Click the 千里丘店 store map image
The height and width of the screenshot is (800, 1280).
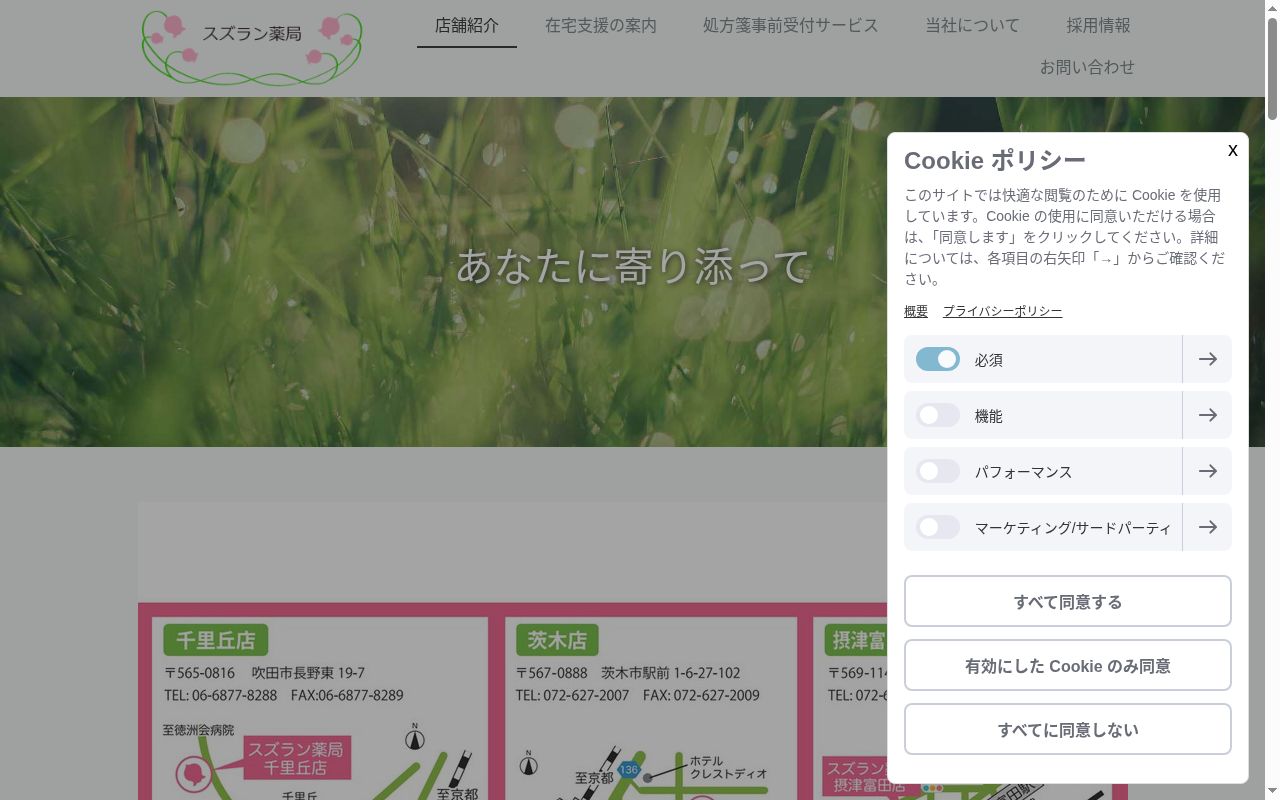coord(320,708)
